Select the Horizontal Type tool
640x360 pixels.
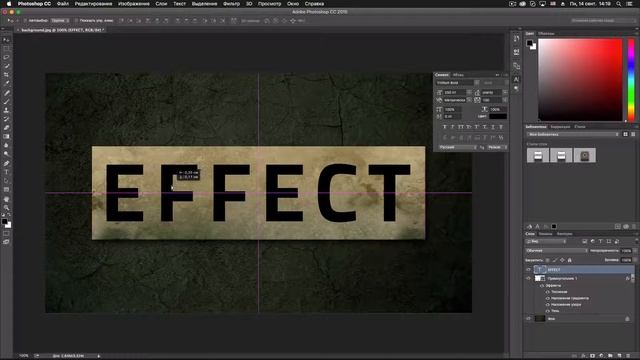click(6, 172)
